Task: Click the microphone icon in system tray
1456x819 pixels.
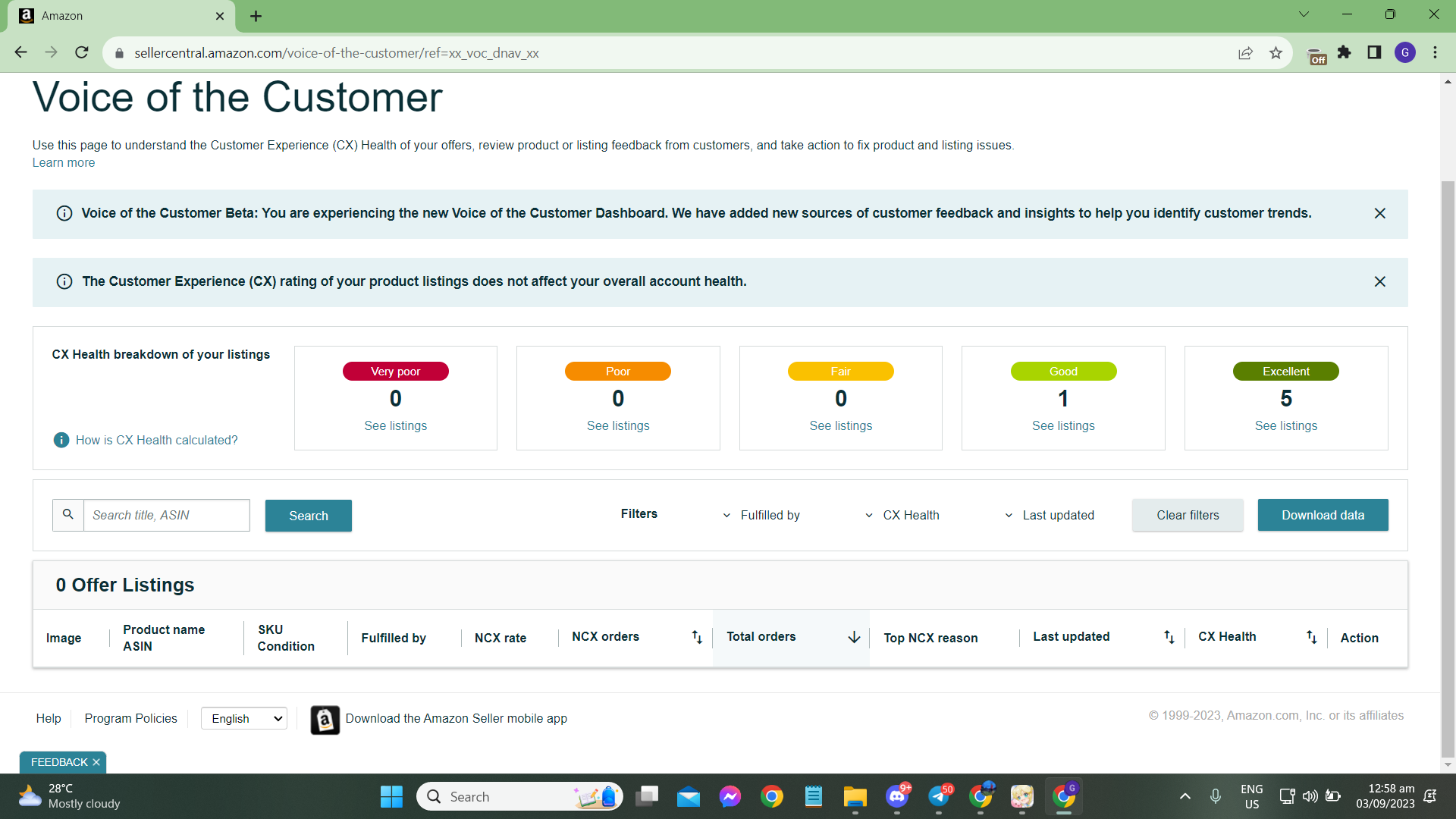Action: tap(1216, 796)
